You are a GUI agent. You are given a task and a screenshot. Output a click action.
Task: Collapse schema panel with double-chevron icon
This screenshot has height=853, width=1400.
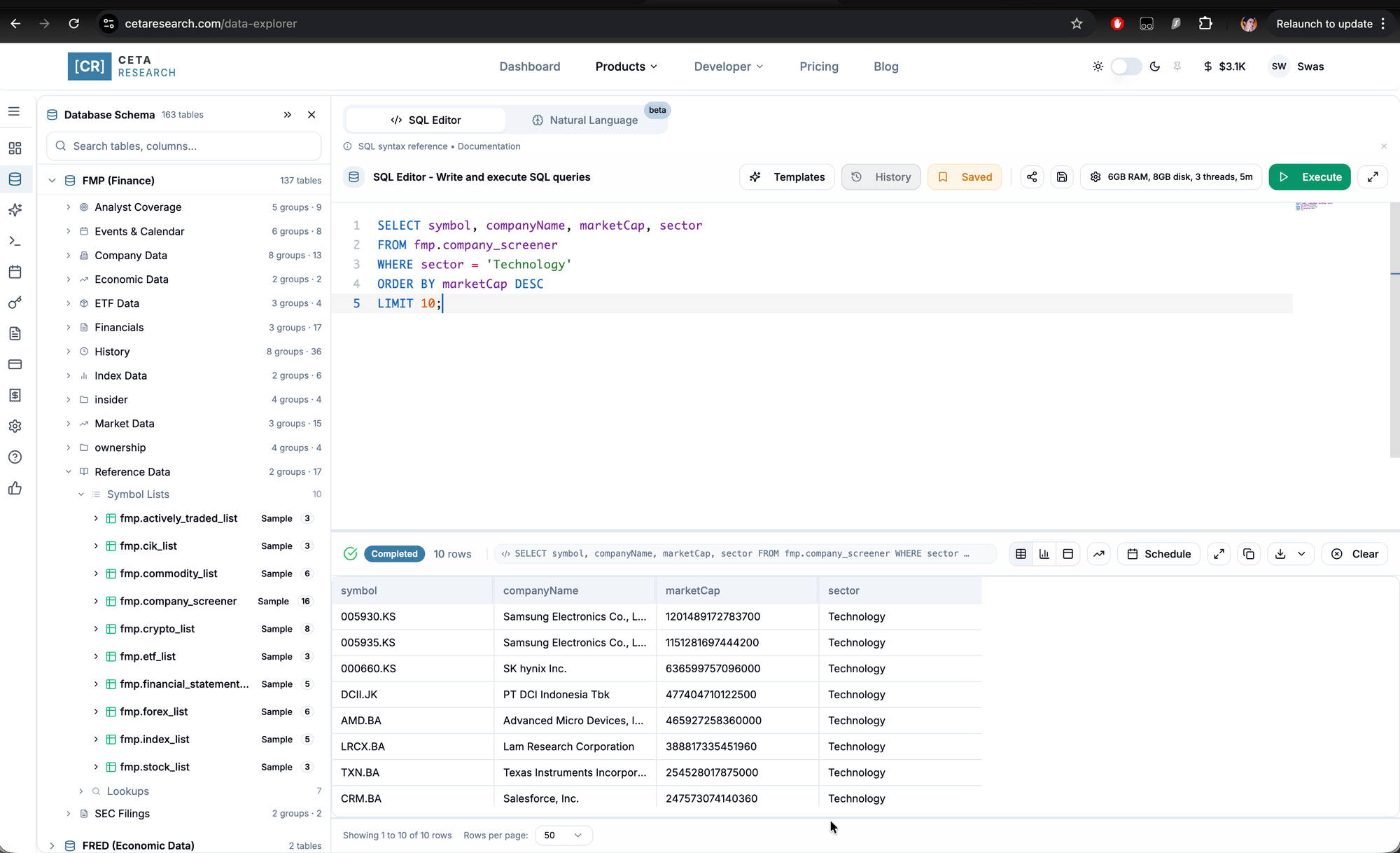[x=287, y=115]
